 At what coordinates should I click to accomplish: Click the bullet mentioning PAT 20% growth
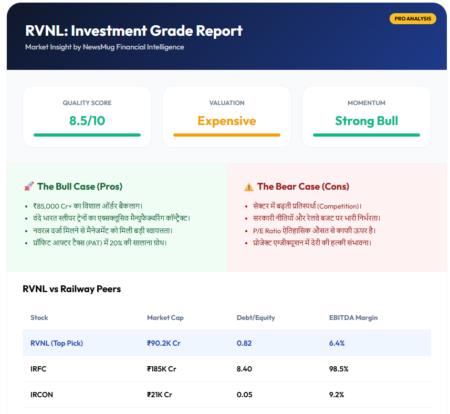[x=100, y=243]
